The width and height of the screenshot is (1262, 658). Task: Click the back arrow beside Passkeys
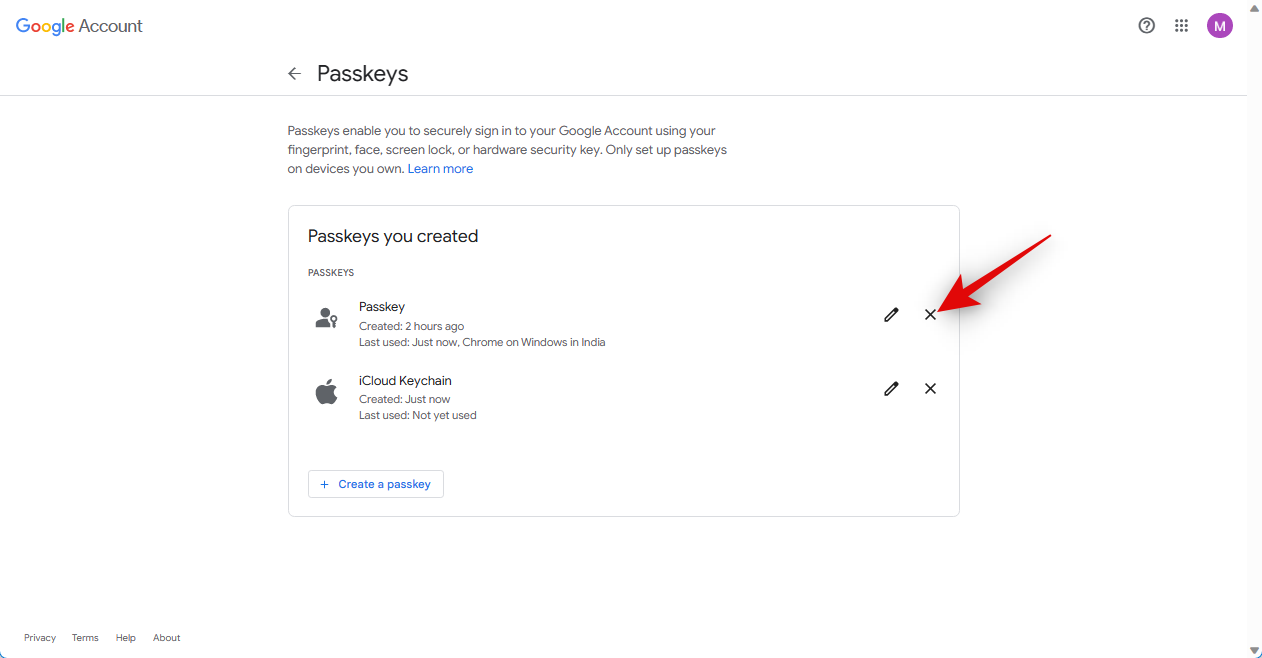coord(294,73)
